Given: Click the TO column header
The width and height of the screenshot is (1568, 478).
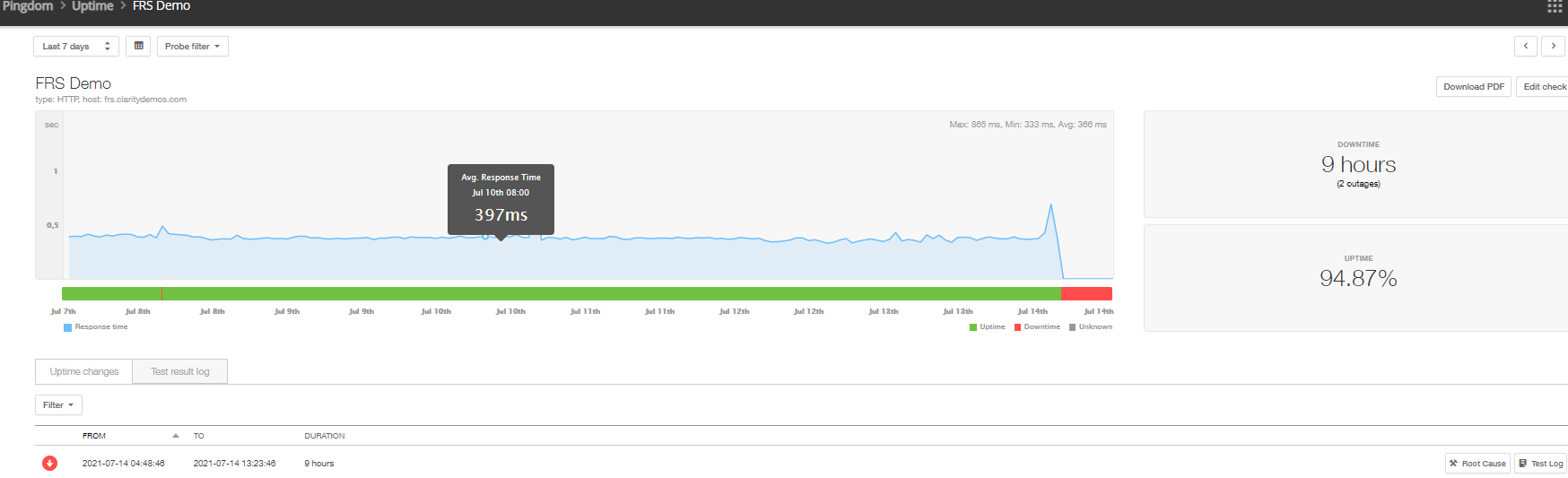Looking at the screenshot, I should (199, 436).
